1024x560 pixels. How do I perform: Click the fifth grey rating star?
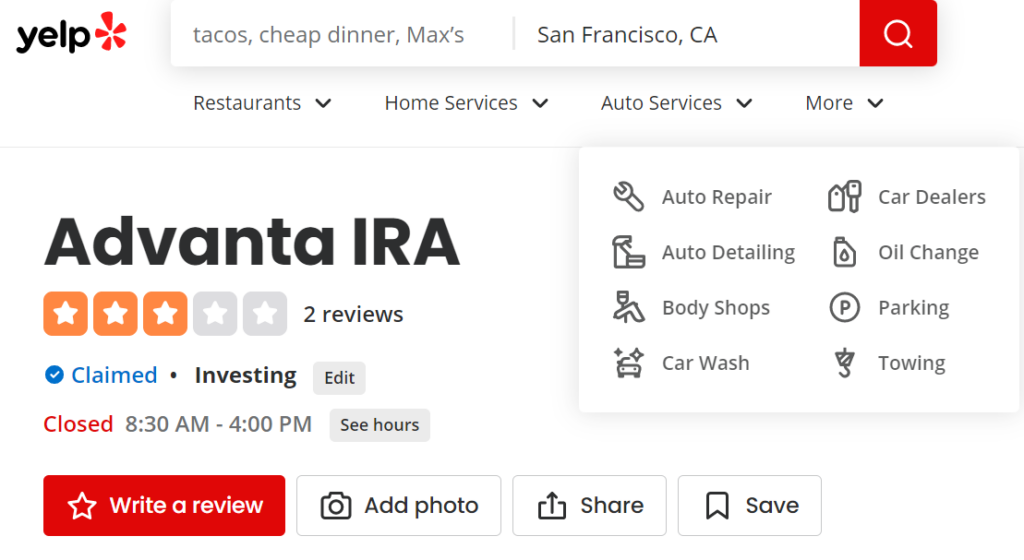[265, 314]
